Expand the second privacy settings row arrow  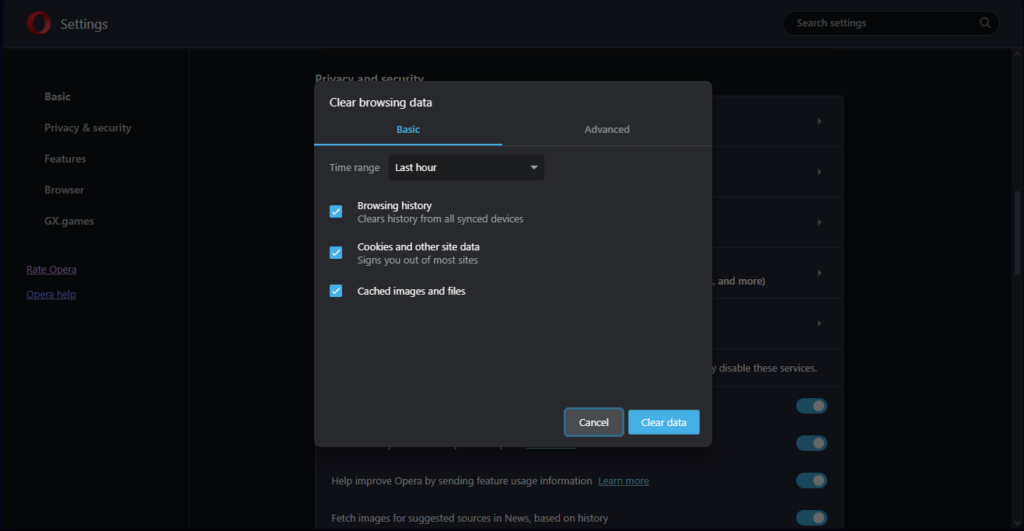(x=819, y=172)
